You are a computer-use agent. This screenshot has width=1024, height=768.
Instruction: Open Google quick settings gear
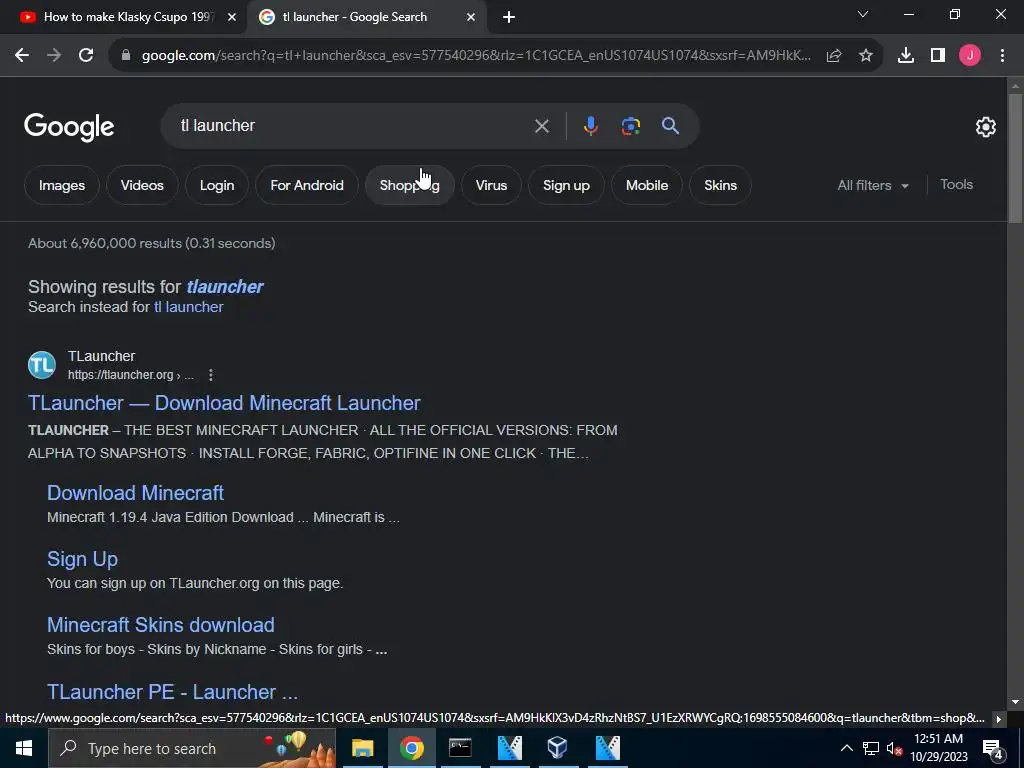click(985, 127)
